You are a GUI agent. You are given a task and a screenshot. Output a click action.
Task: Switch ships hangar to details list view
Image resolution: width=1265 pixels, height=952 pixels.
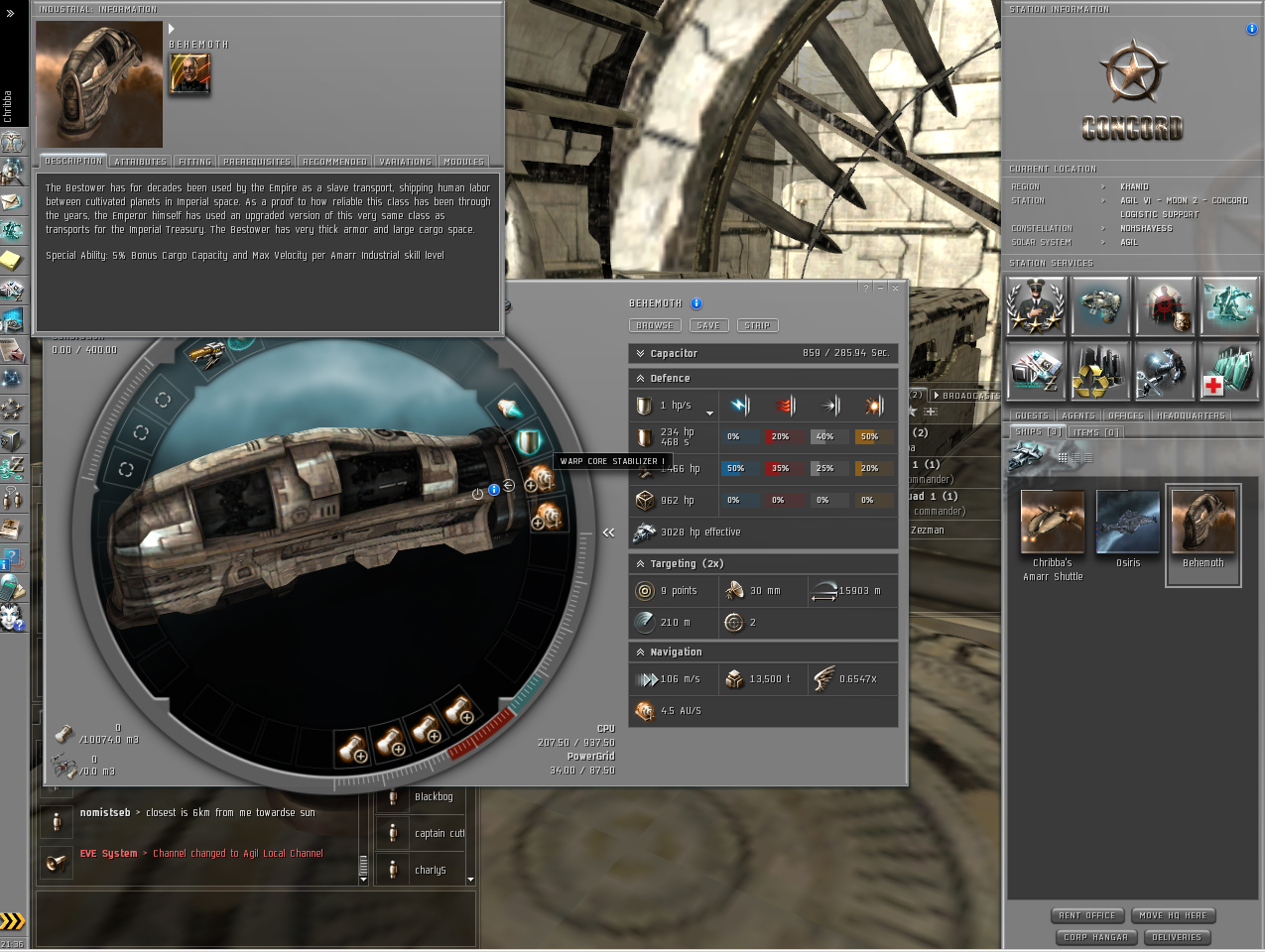(1075, 457)
